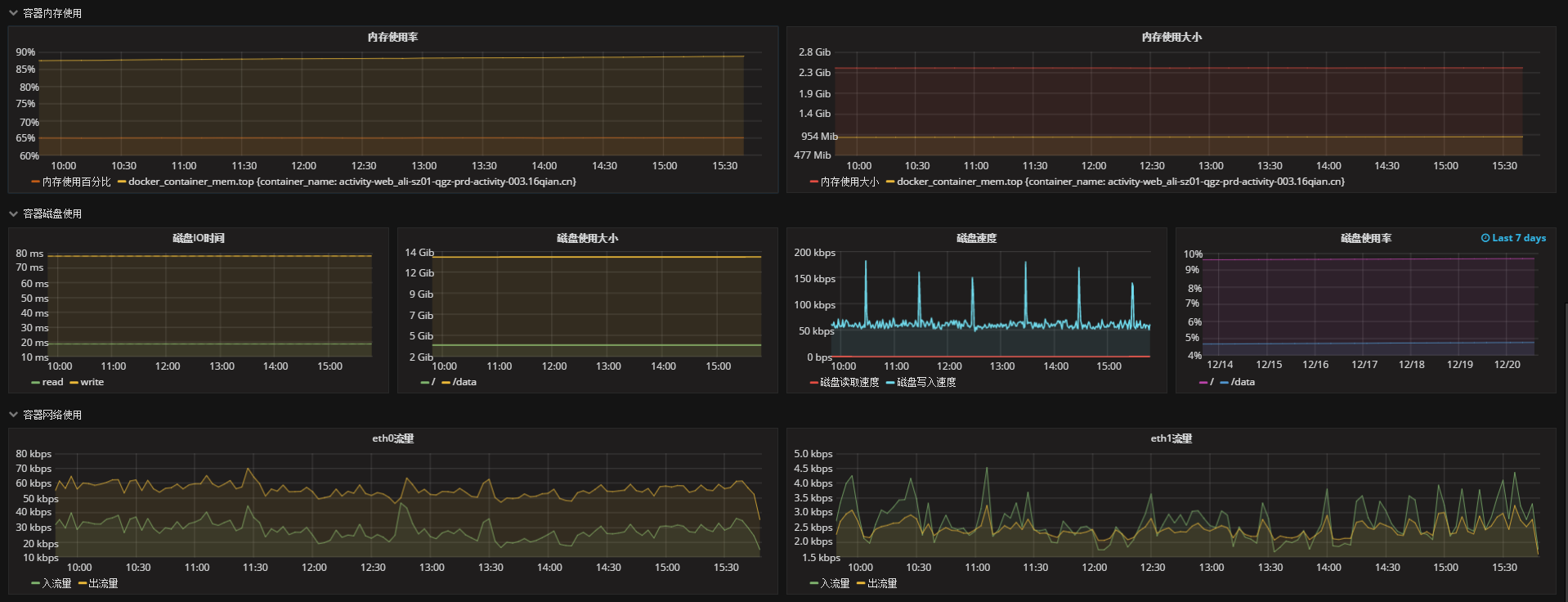Image resolution: width=1568 pixels, height=602 pixels.
Task: Click the 12/17 date label in 磁盘使用率
Action: coord(1364,365)
